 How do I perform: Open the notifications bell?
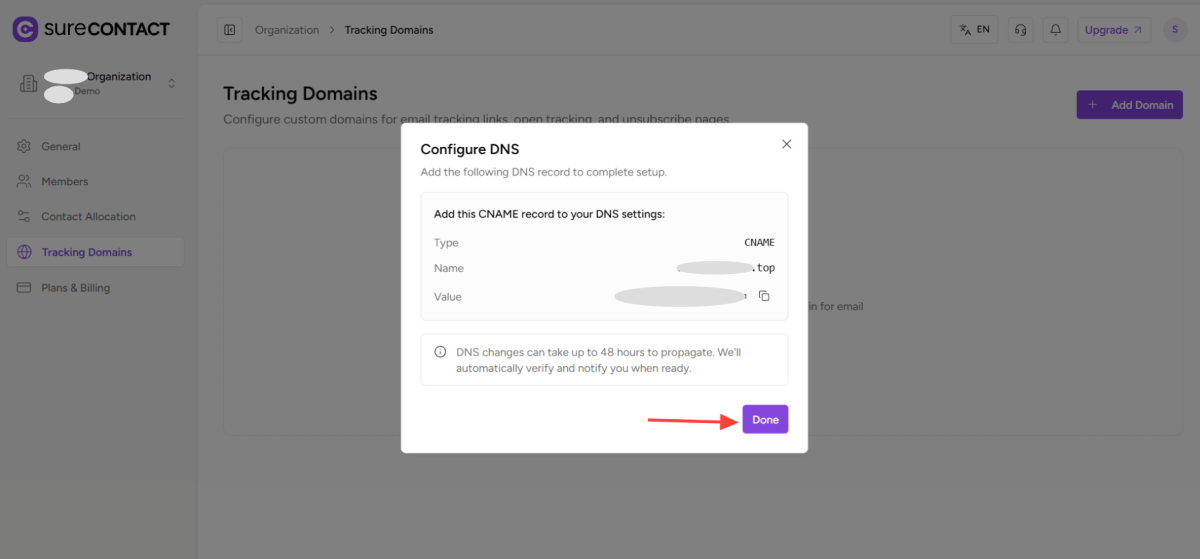[x=1054, y=30]
